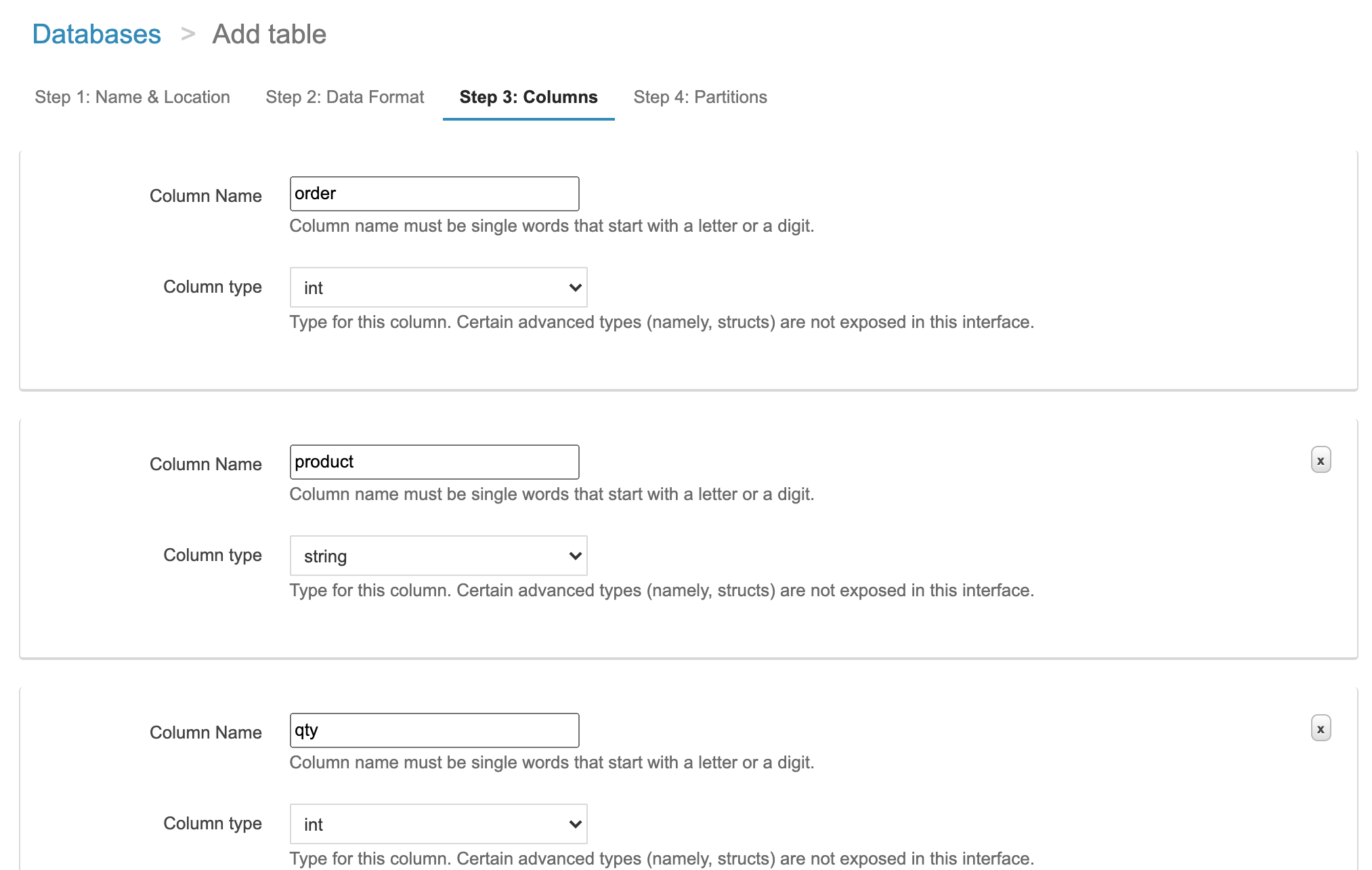Open the product column type dropdown showing string
The height and width of the screenshot is (870, 1372).
point(437,556)
